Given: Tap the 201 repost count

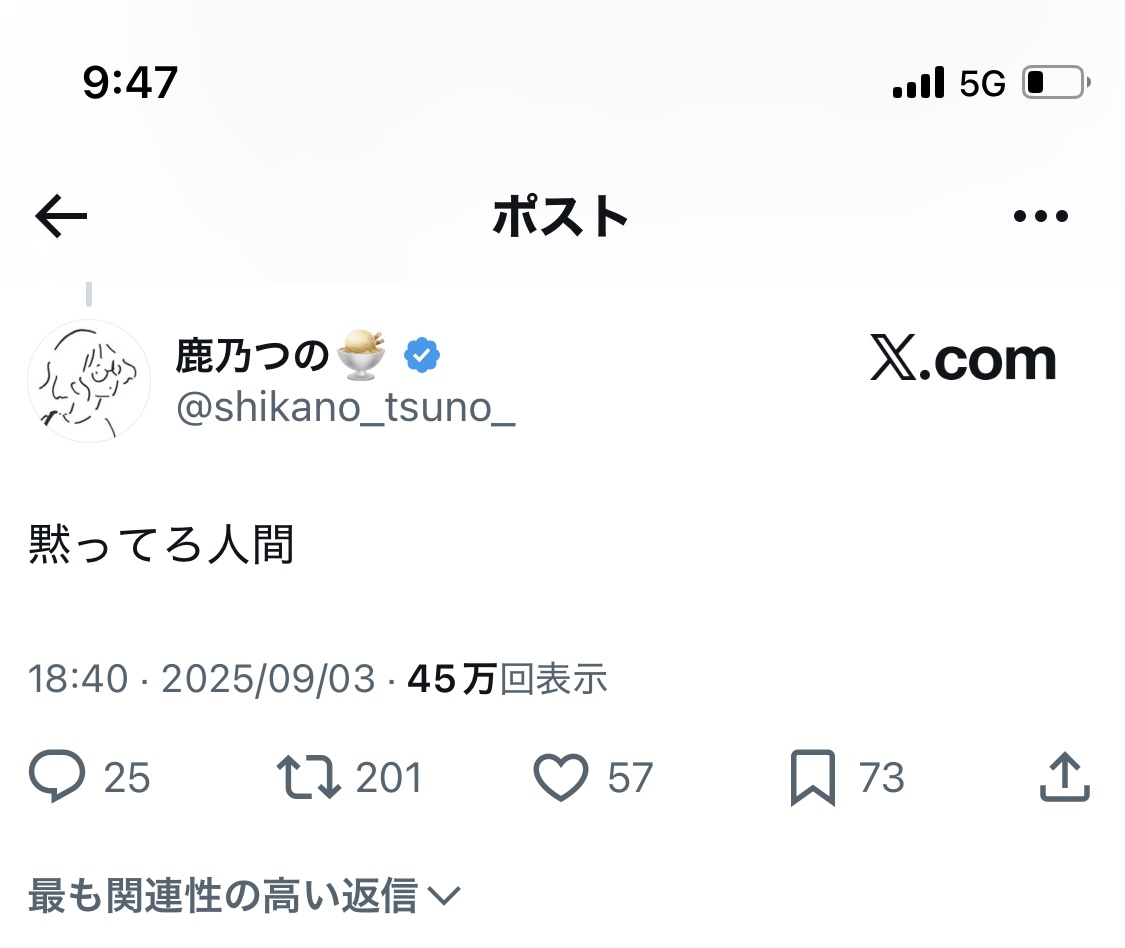Looking at the screenshot, I should 389,778.
